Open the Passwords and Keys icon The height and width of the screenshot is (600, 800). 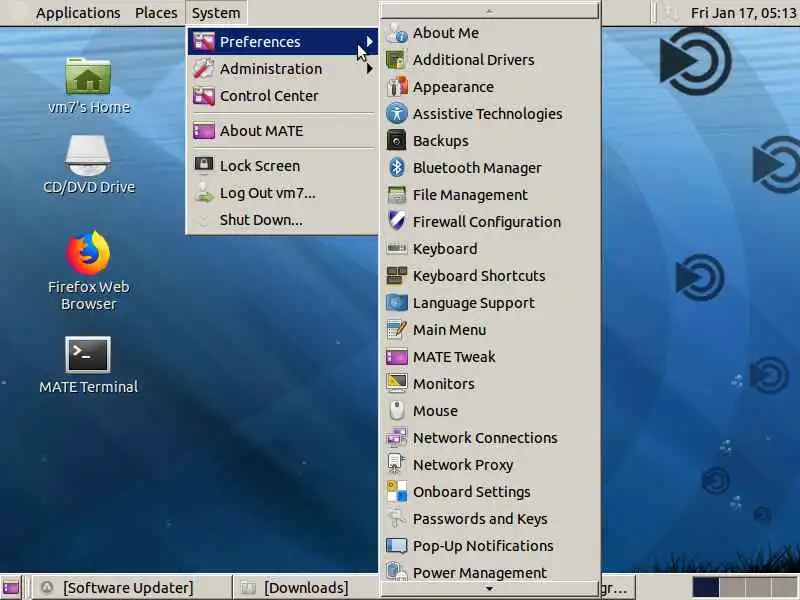(396, 518)
